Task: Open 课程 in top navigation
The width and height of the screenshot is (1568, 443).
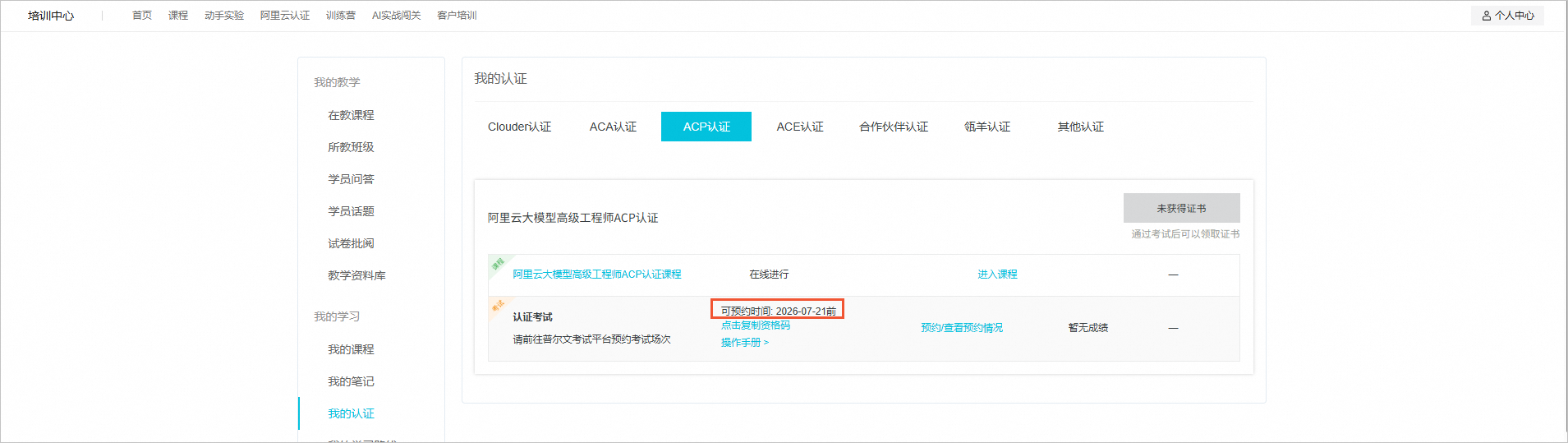Action: point(178,16)
